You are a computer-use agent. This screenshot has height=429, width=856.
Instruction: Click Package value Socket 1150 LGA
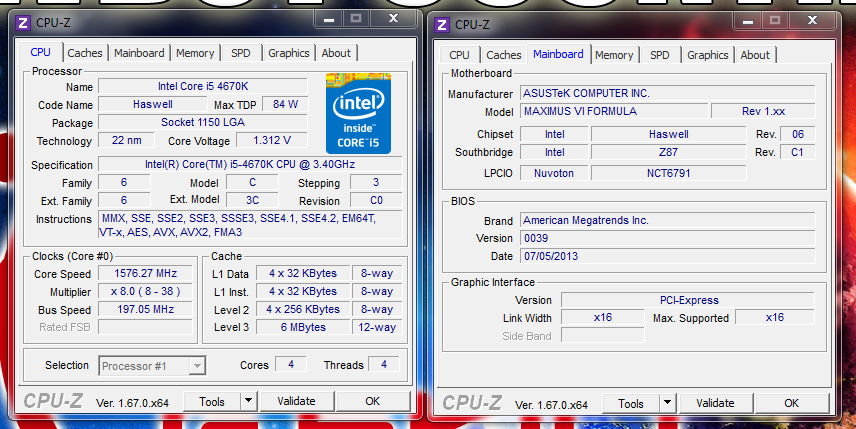pos(203,122)
